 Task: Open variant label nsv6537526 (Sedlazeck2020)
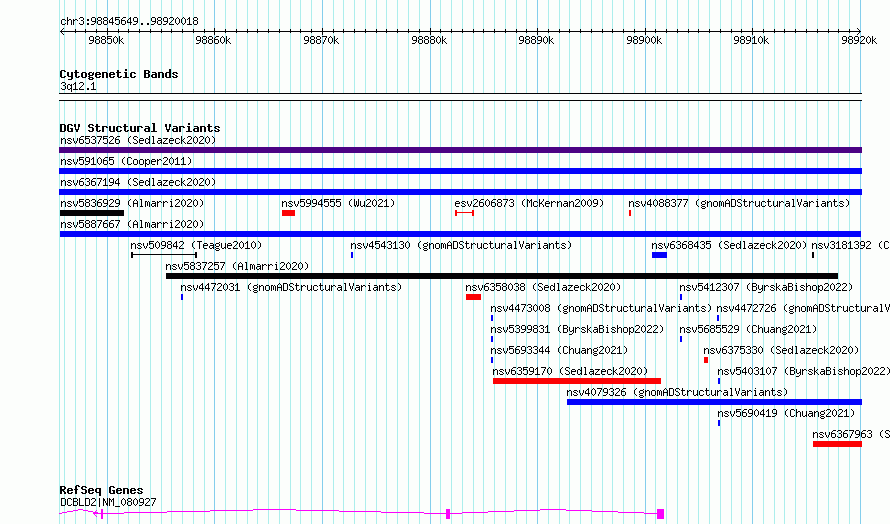tap(138, 140)
